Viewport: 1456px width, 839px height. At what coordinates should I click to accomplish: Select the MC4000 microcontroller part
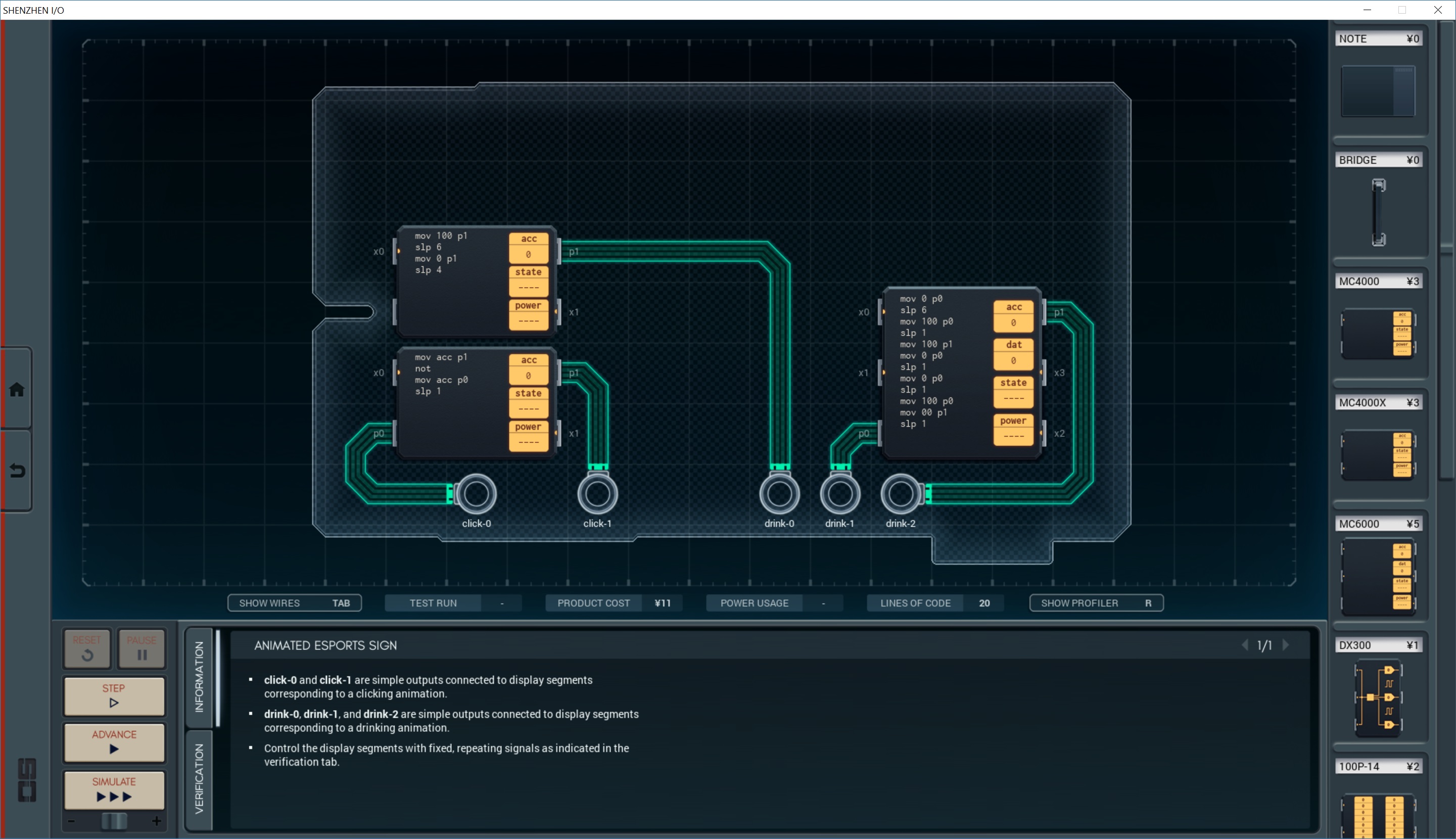coord(1378,333)
